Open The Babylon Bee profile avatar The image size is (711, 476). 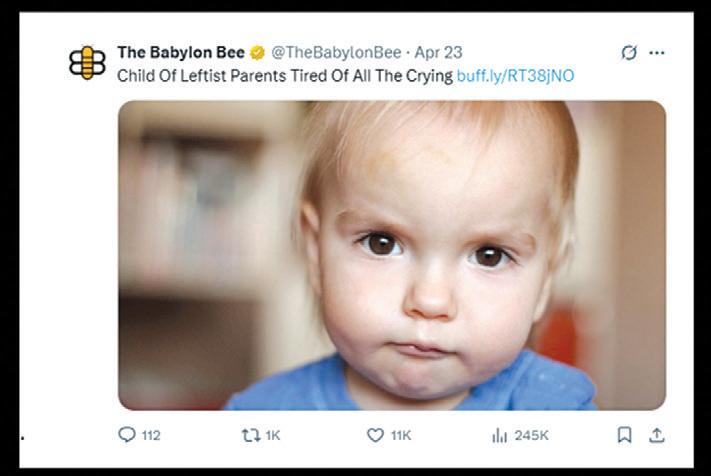(87, 62)
